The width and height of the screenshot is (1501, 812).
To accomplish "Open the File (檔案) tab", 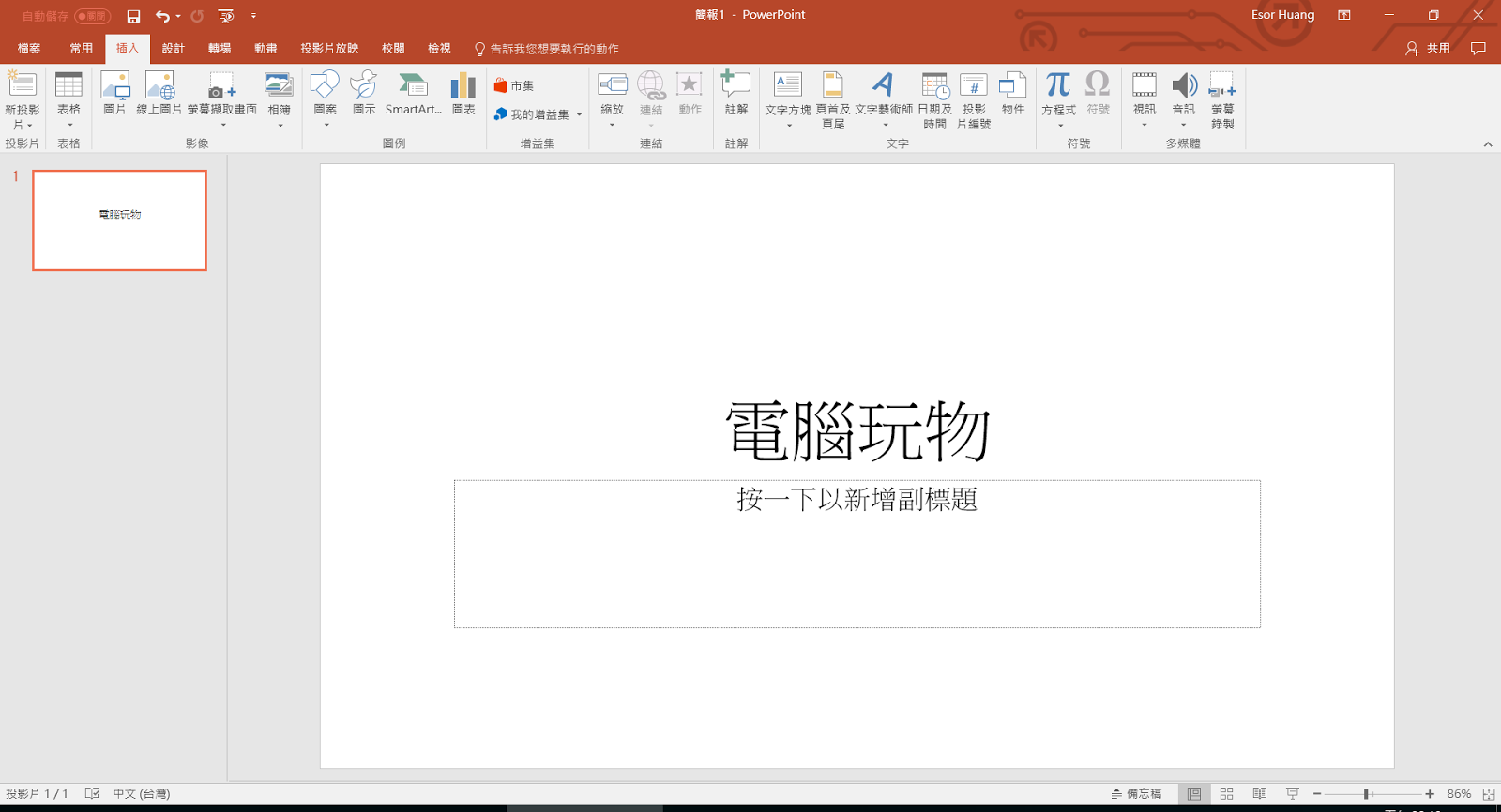I will pos(29,49).
